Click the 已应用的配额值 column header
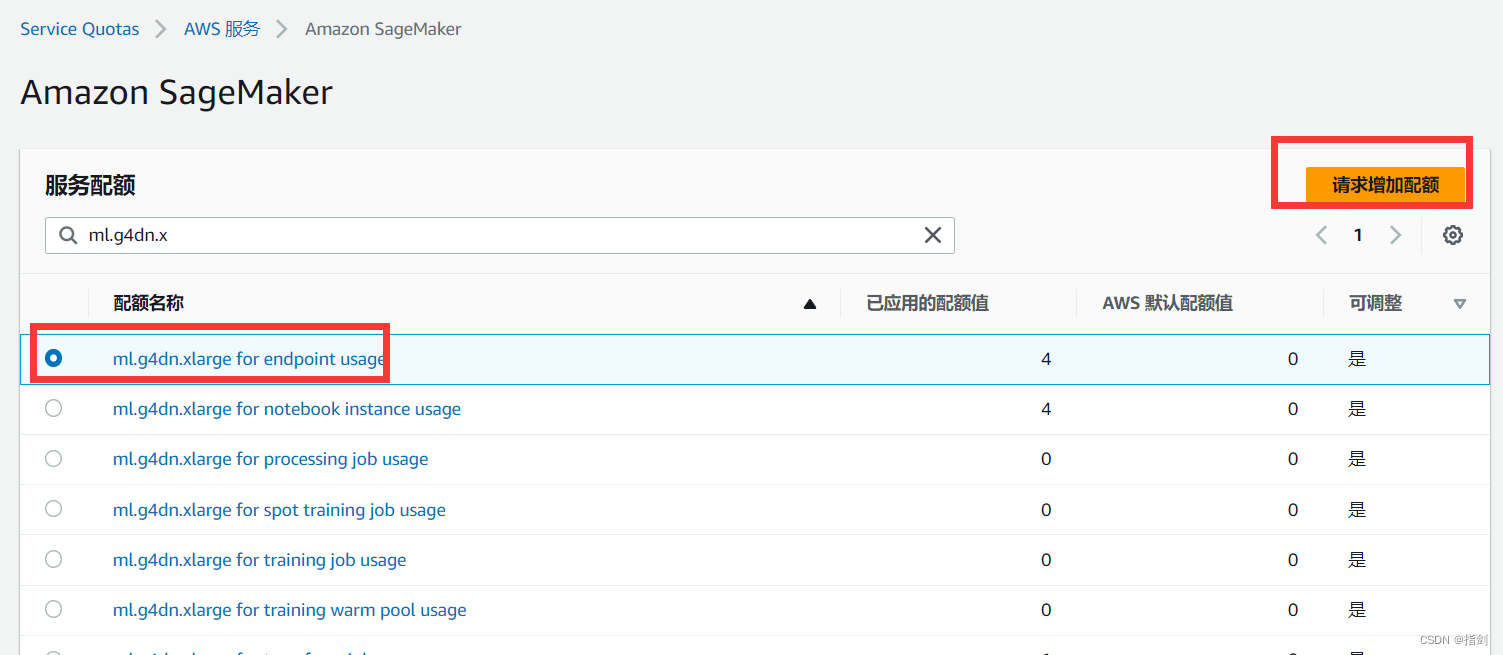 (927, 303)
